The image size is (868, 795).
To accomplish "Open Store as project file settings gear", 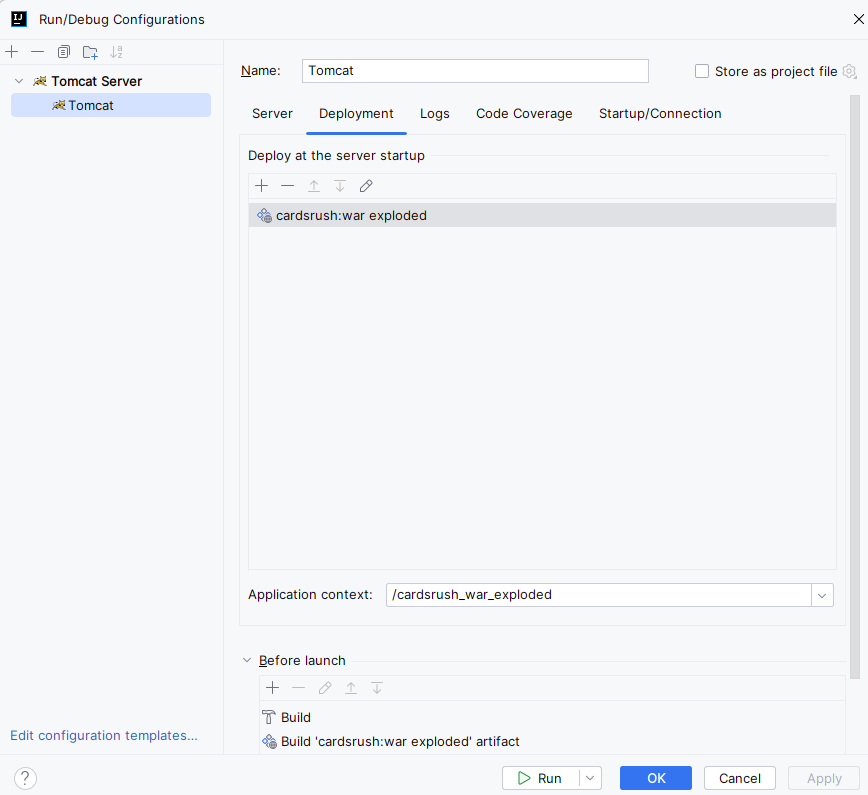I will tap(849, 71).
